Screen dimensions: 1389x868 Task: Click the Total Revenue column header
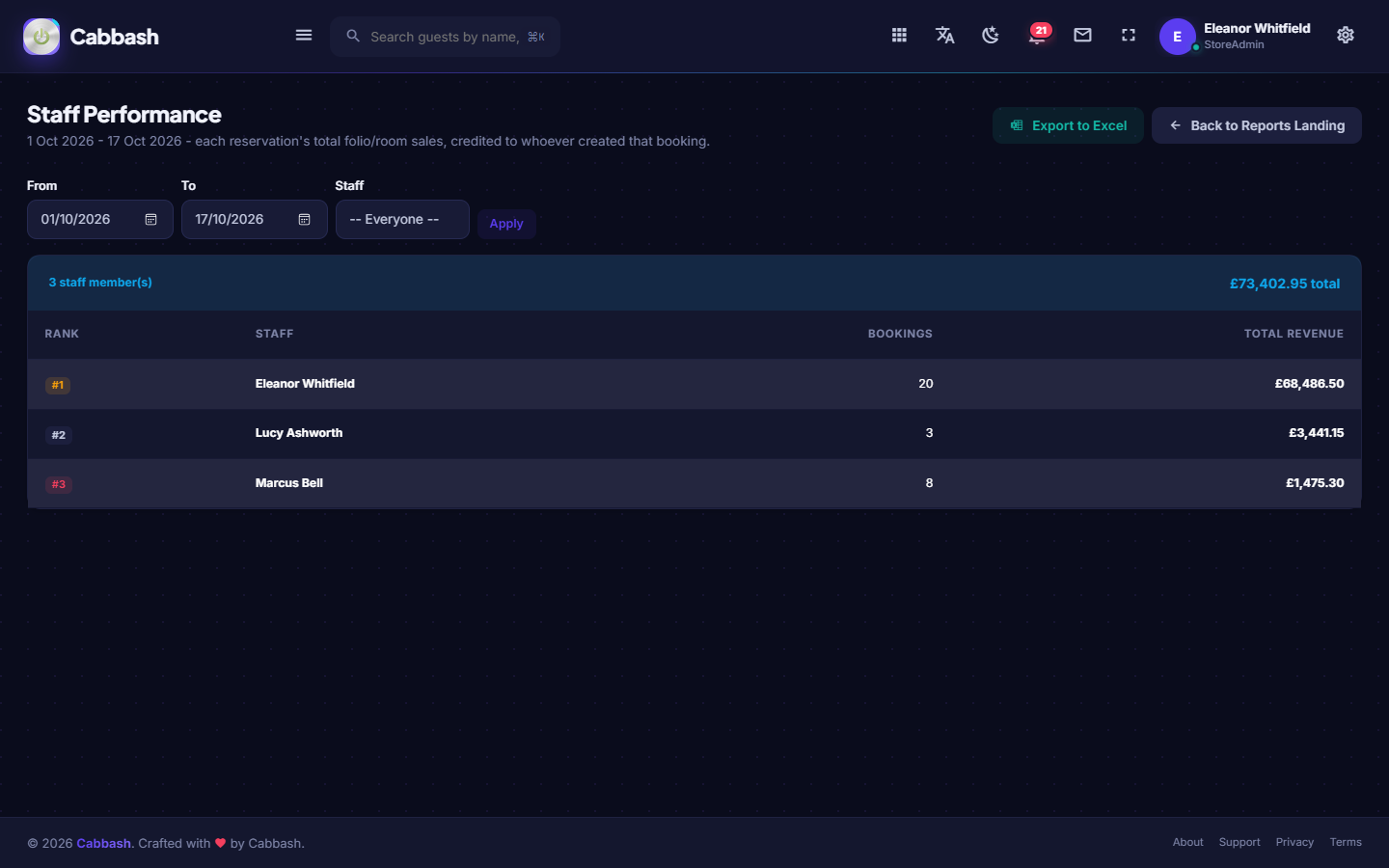tap(1294, 334)
